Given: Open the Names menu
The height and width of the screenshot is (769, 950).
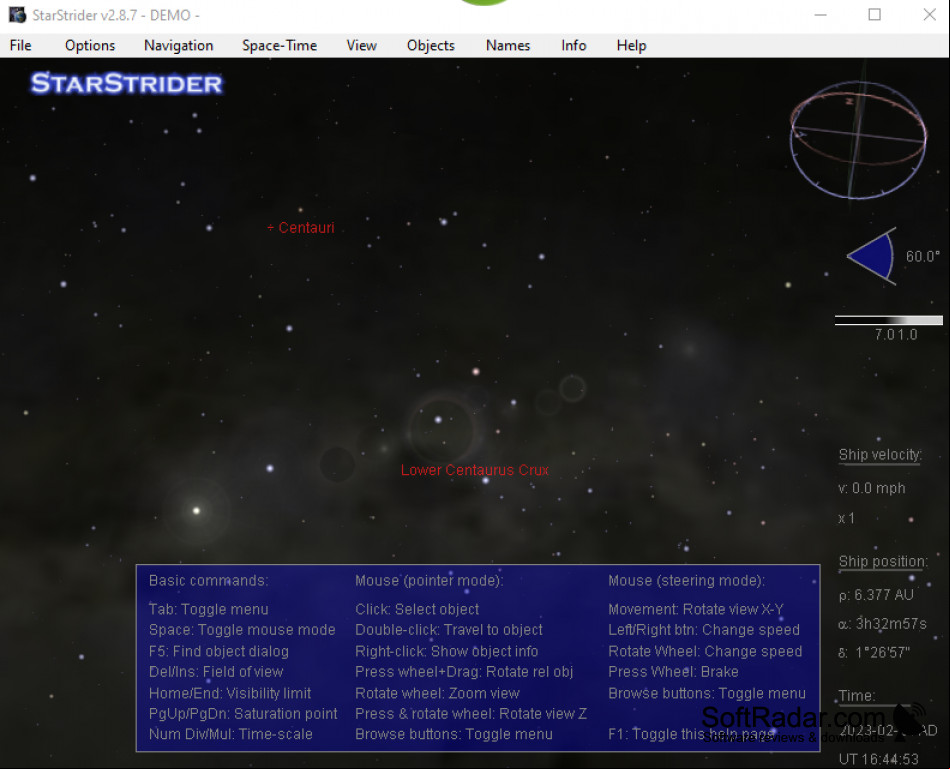Looking at the screenshot, I should pyautogui.click(x=508, y=45).
